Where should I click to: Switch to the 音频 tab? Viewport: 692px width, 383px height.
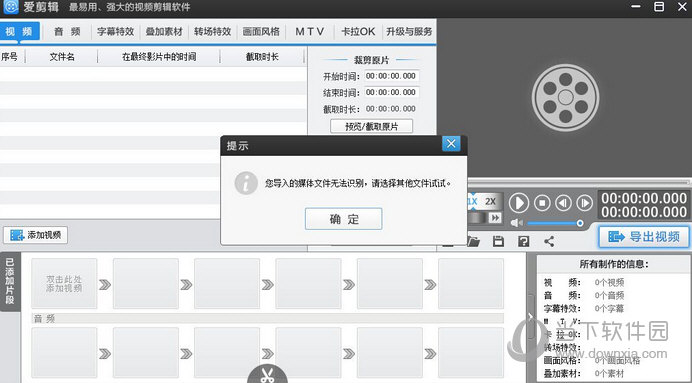coord(68,32)
